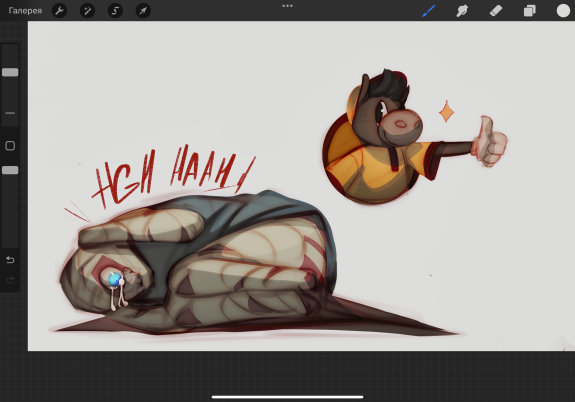Viewport: 575px width, 402px height.
Task: Select the Brush tool
Action: click(x=429, y=11)
